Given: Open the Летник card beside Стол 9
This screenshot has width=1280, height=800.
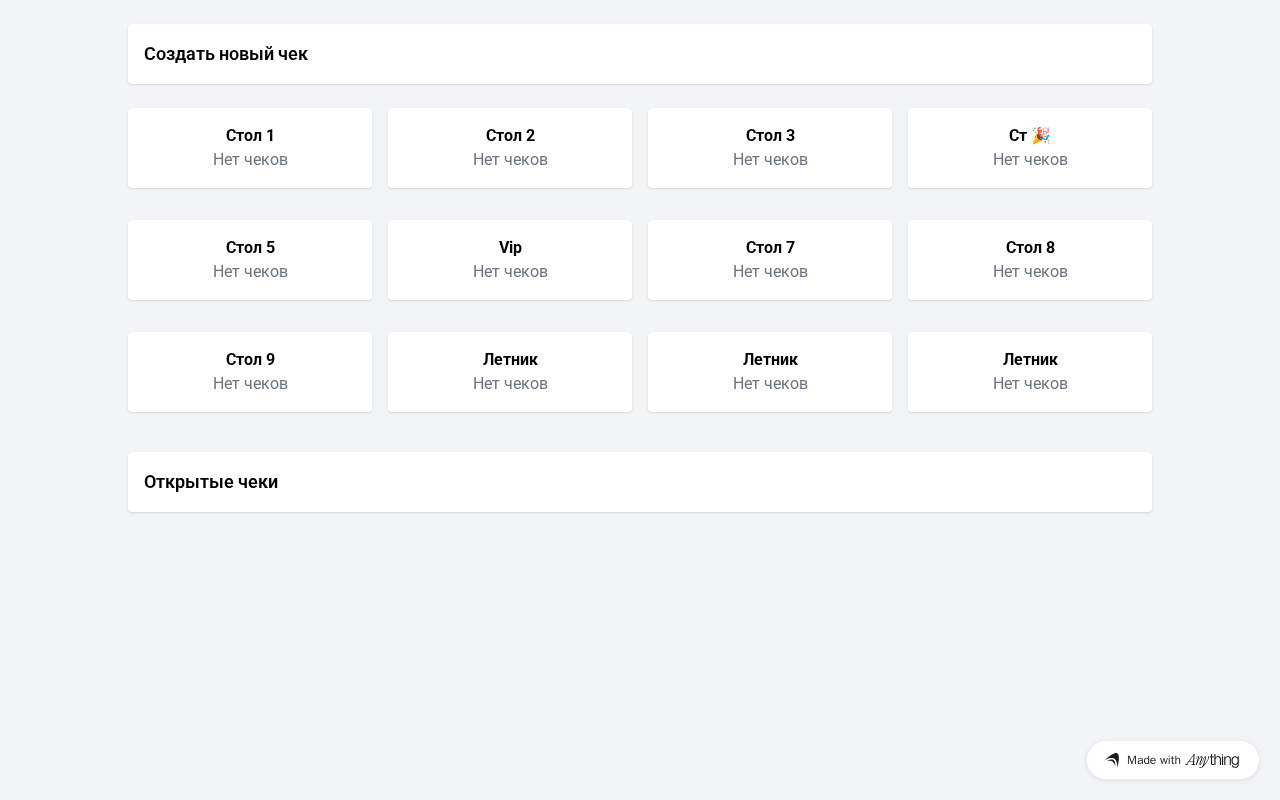Looking at the screenshot, I should (510, 372).
